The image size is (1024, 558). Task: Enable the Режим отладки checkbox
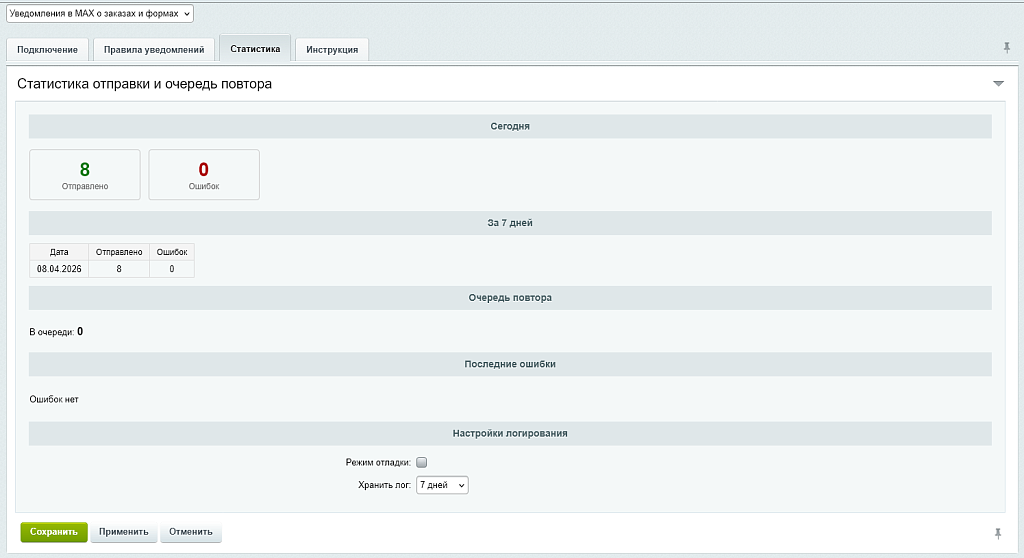(422, 462)
